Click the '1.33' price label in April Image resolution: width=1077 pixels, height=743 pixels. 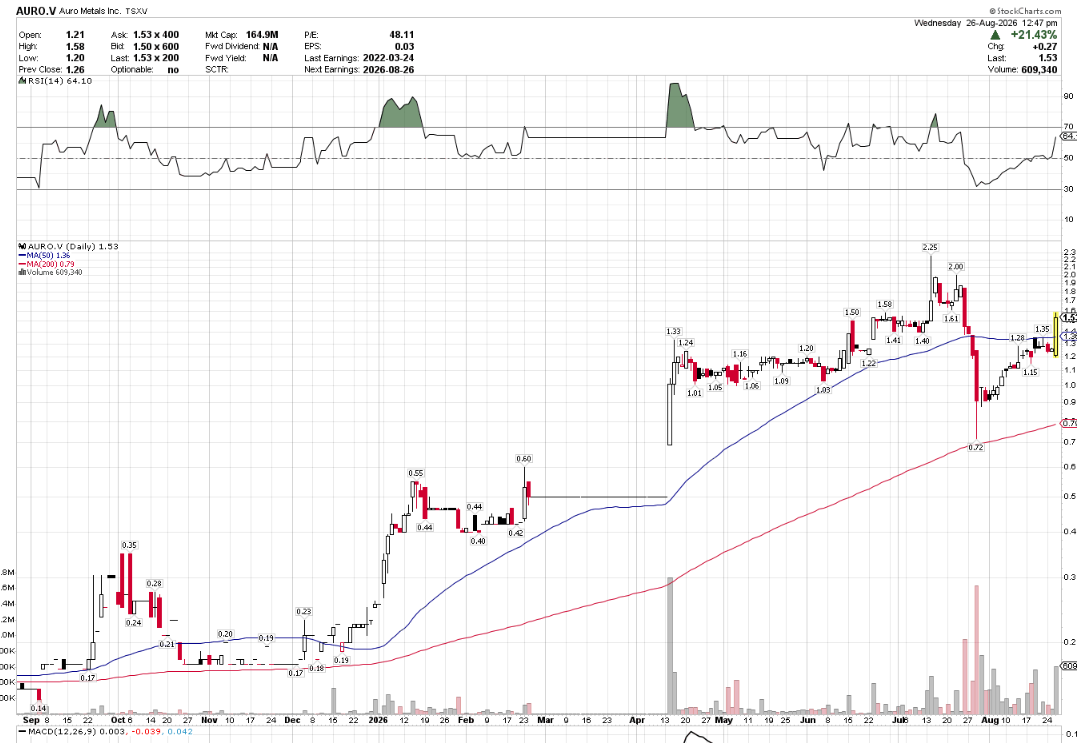[x=673, y=332]
